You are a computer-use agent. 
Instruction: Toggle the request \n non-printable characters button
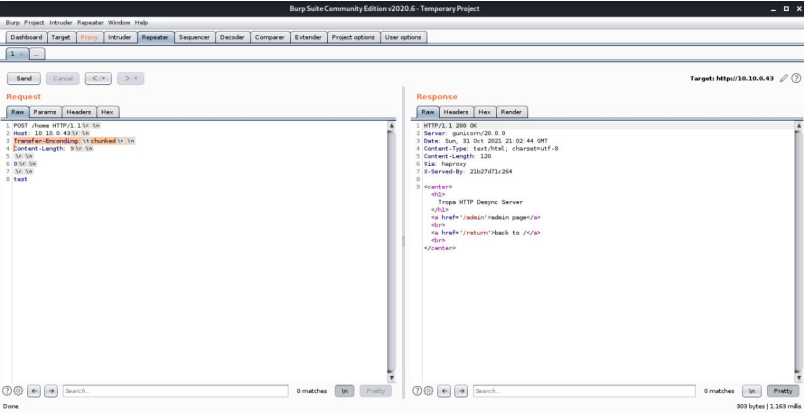(343, 390)
